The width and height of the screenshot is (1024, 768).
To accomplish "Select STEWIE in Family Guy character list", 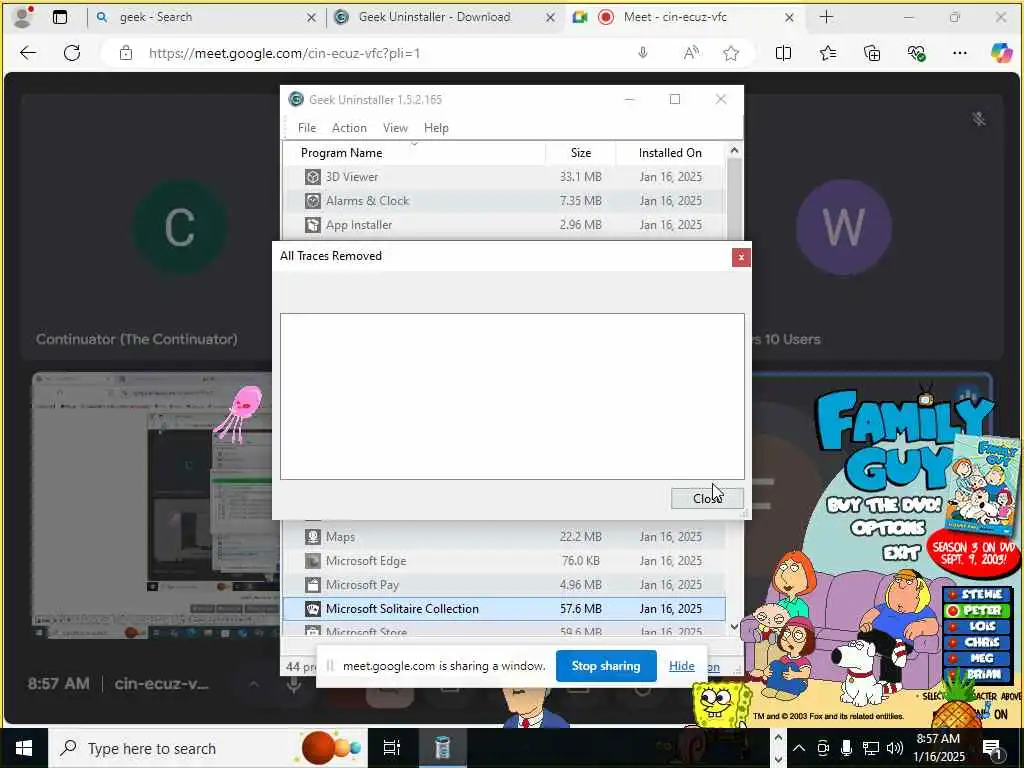I will (976, 594).
